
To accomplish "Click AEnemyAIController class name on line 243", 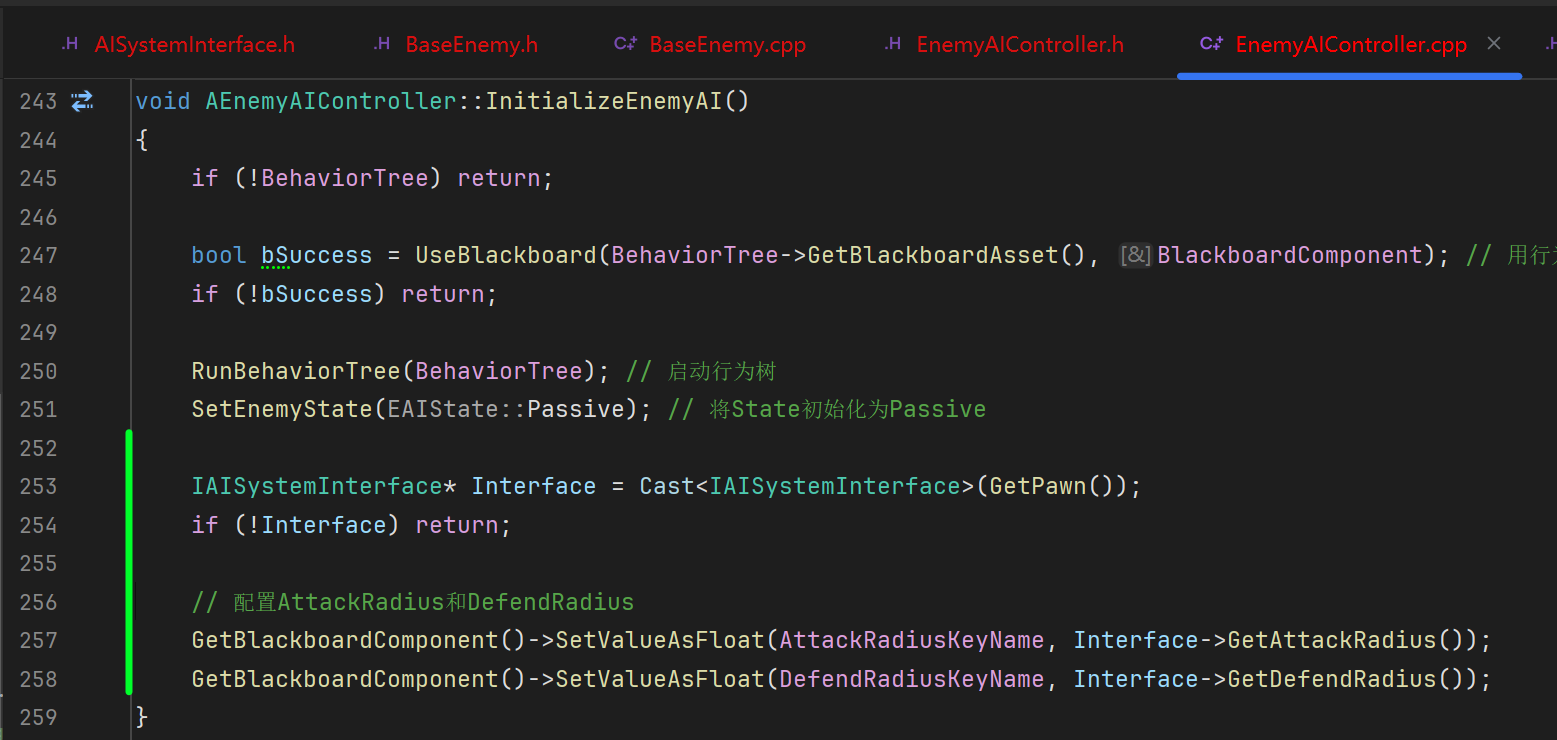I will pos(331,102).
